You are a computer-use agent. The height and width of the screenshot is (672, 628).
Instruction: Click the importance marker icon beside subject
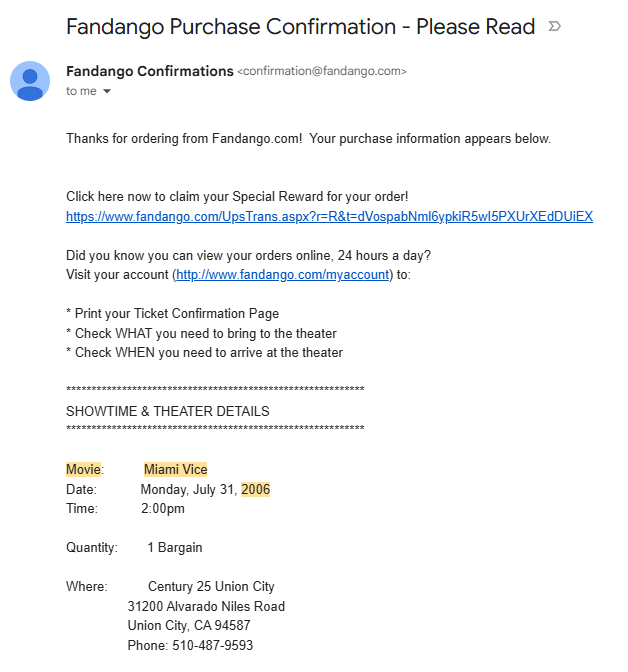click(x=554, y=27)
